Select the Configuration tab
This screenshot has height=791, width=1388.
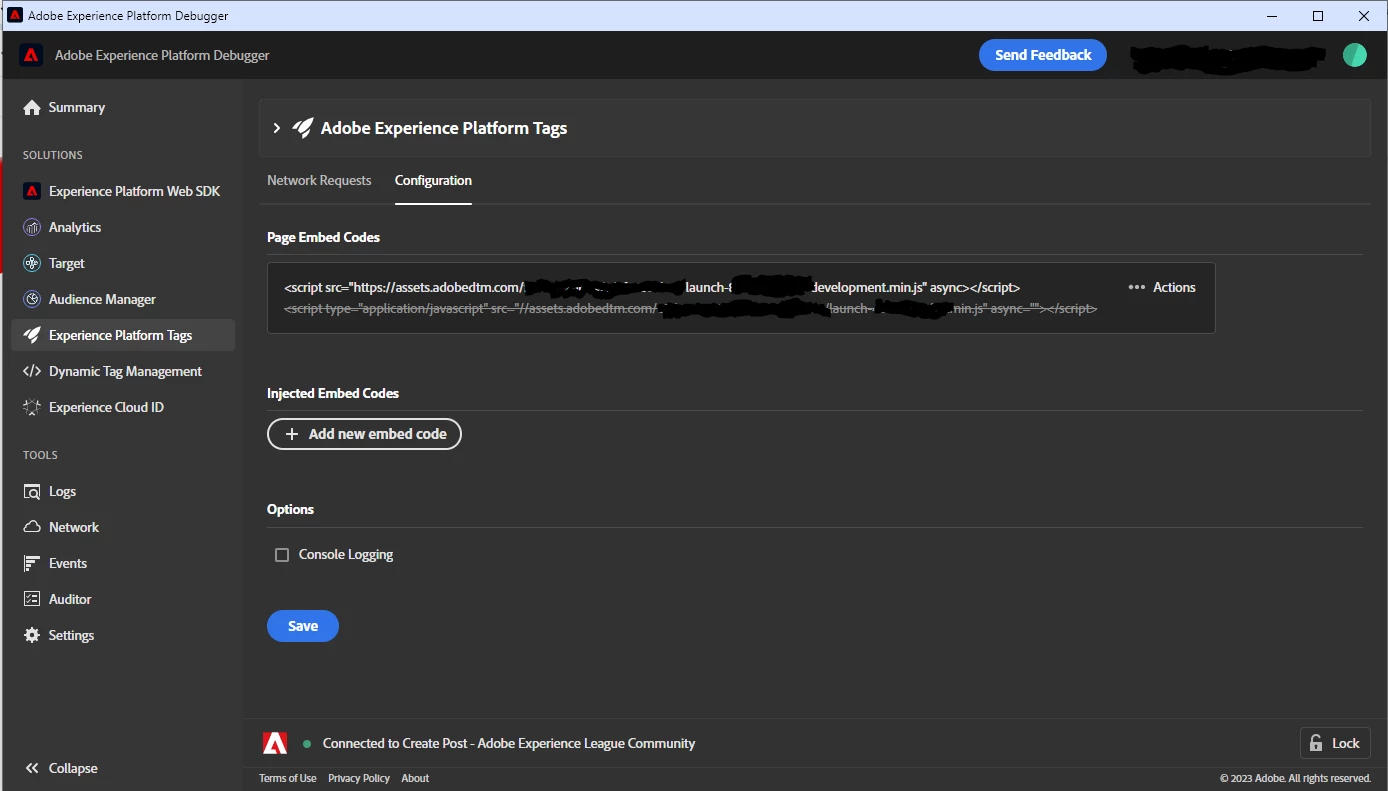coord(433,180)
